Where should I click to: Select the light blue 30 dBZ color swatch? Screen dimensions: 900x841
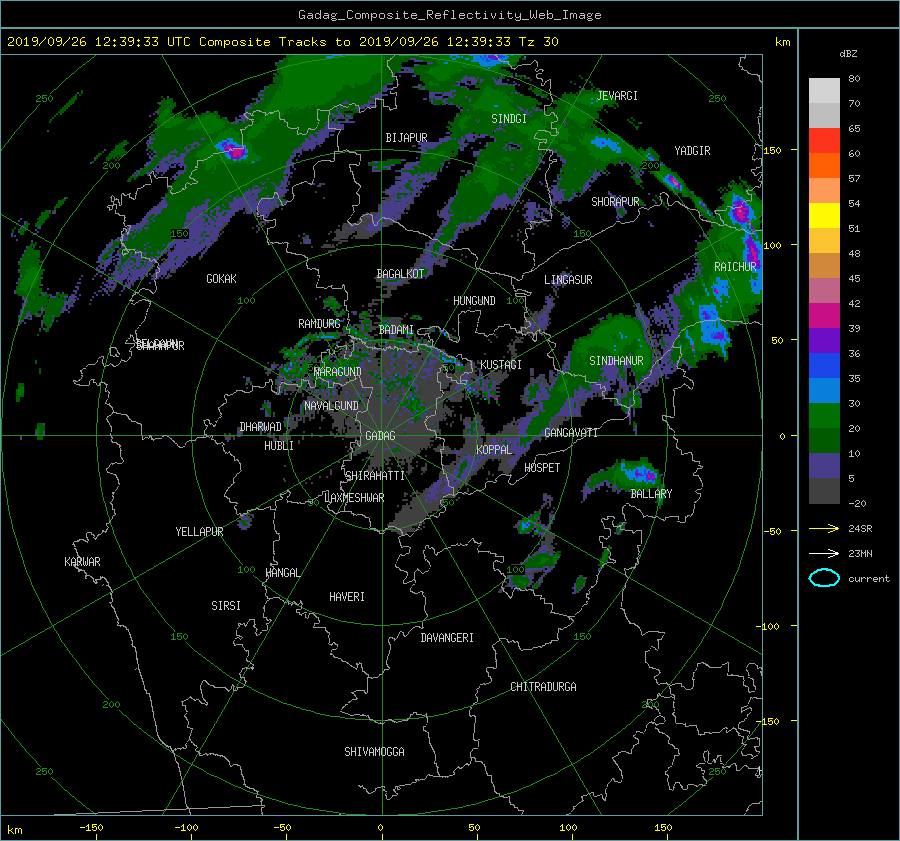tap(824, 390)
